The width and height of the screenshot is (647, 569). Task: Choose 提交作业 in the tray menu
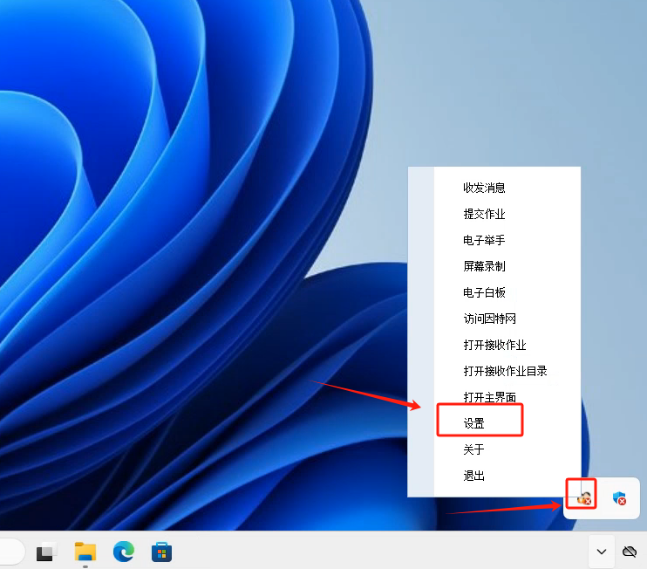(484, 214)
